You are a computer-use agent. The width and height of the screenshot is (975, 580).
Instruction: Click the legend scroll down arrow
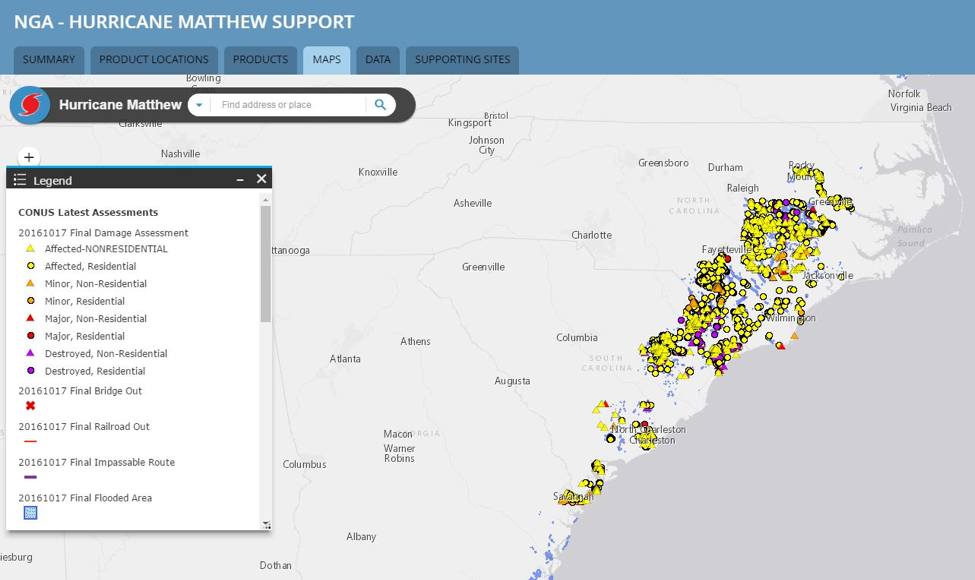pyautogui.click(x=266, y=524)
